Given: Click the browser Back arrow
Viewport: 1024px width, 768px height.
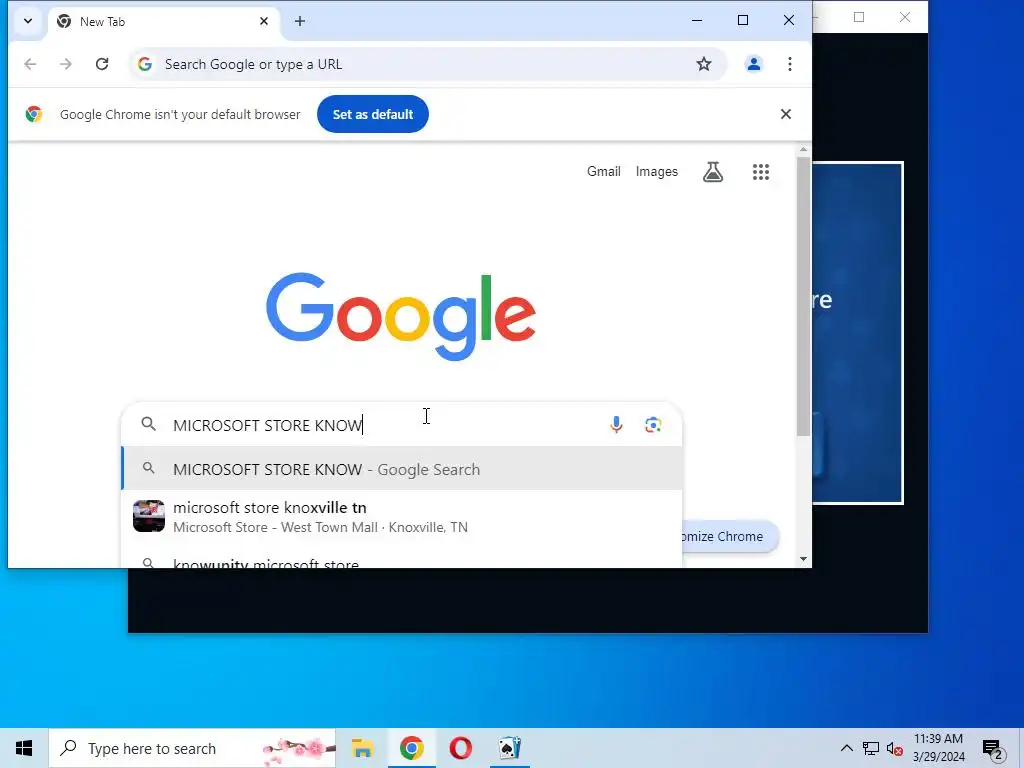Looking at the screenshot, I should click(30, 64).
